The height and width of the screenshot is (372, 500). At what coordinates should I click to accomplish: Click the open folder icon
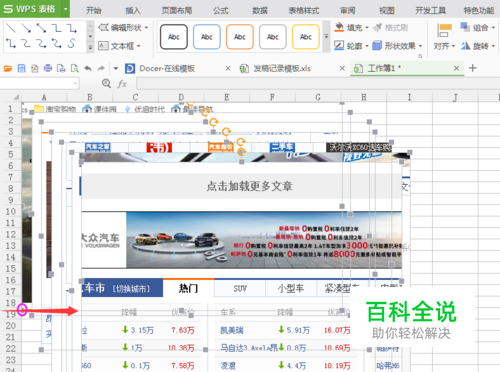coord(8,69)
